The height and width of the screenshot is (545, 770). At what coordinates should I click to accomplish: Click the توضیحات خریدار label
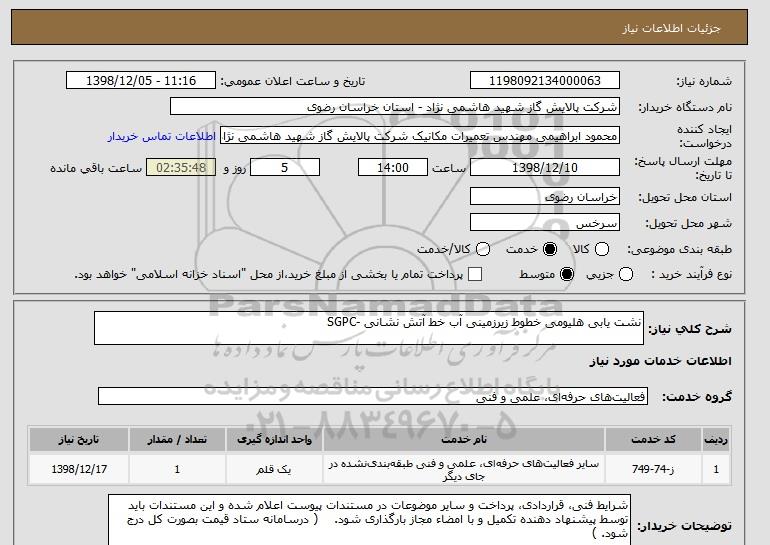coord(685,526)
